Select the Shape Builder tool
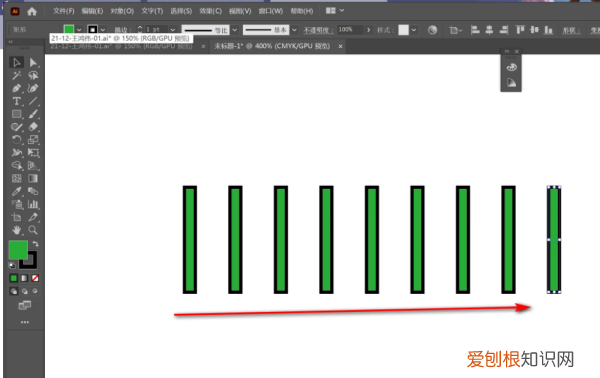600x378 pixels. point(16,166)
